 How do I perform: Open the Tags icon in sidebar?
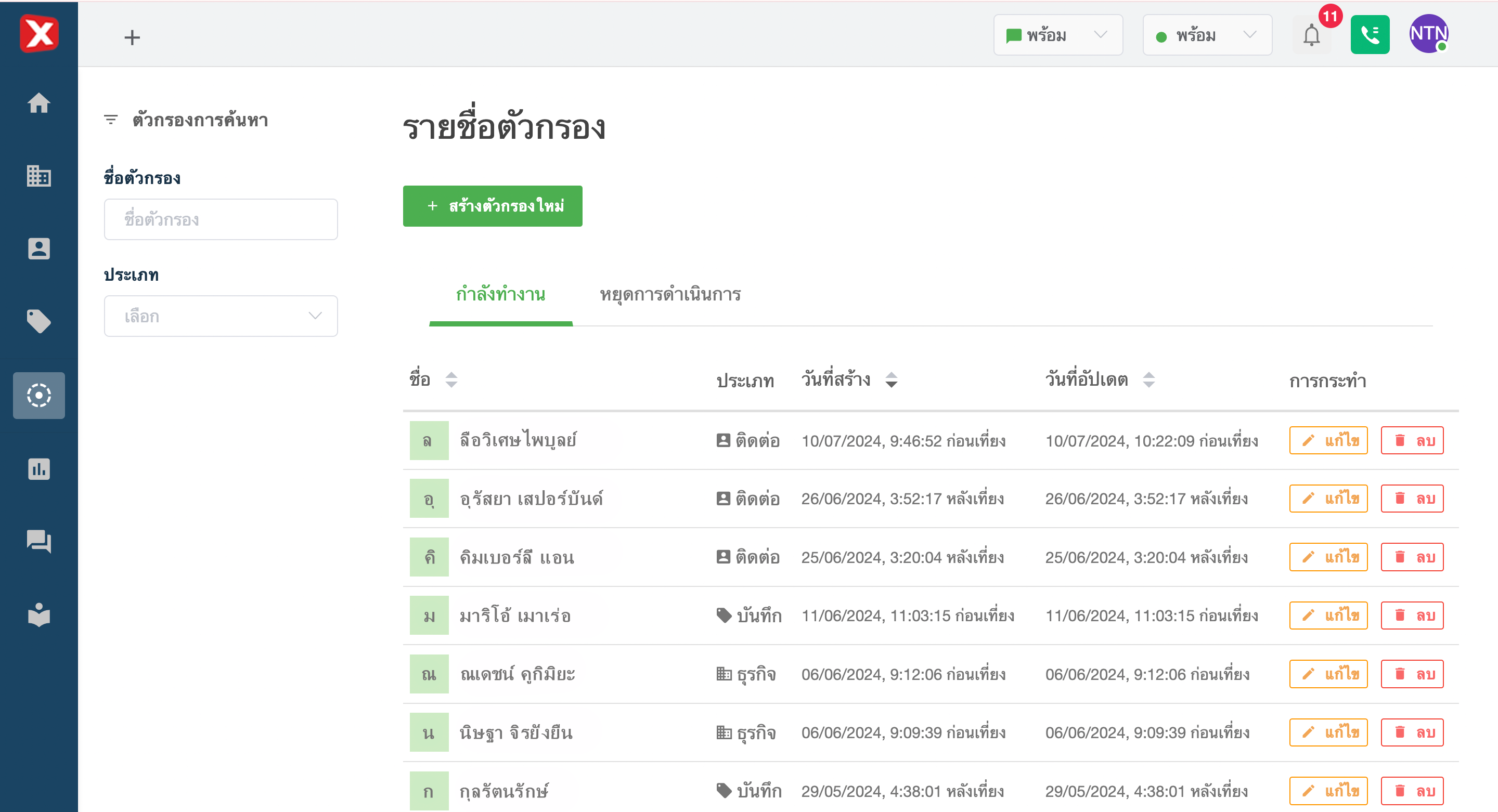39,321
